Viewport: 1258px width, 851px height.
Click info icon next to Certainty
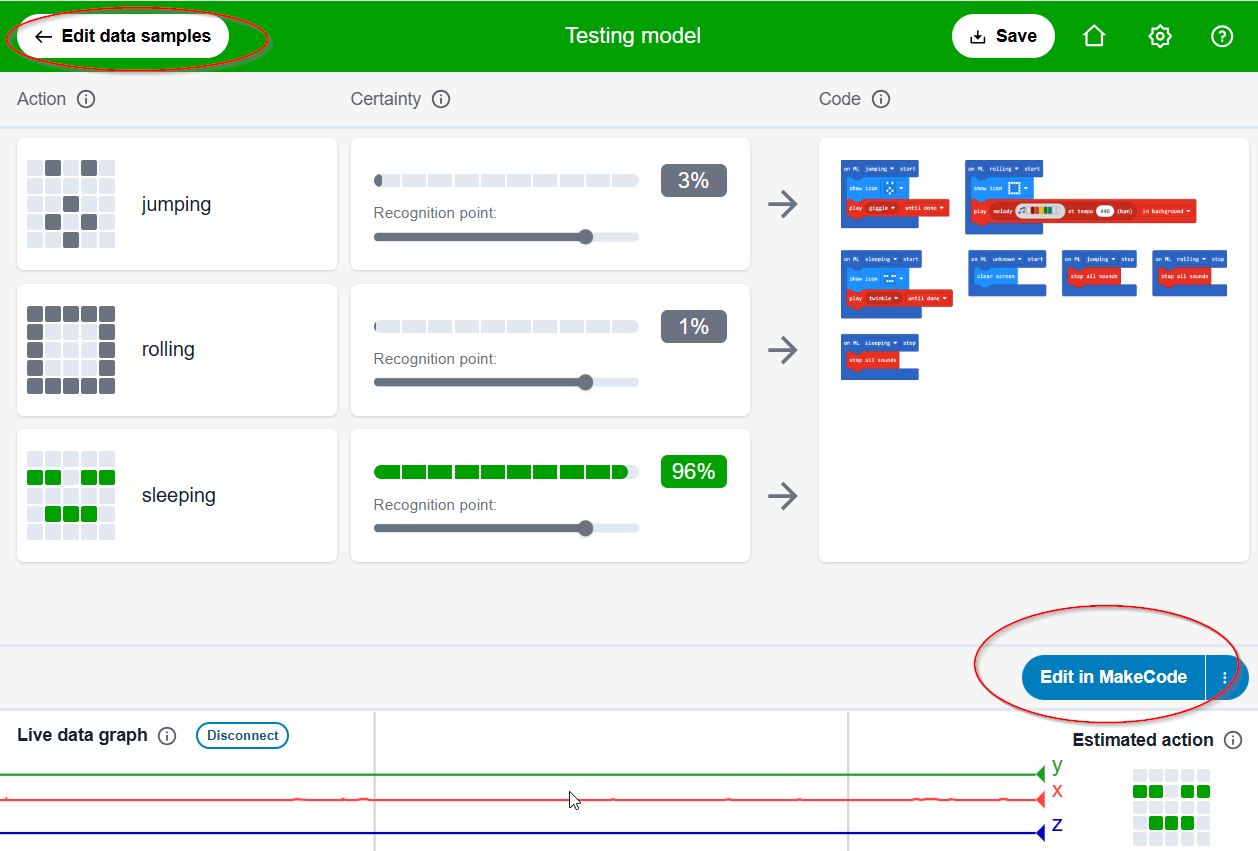(441, 99)
